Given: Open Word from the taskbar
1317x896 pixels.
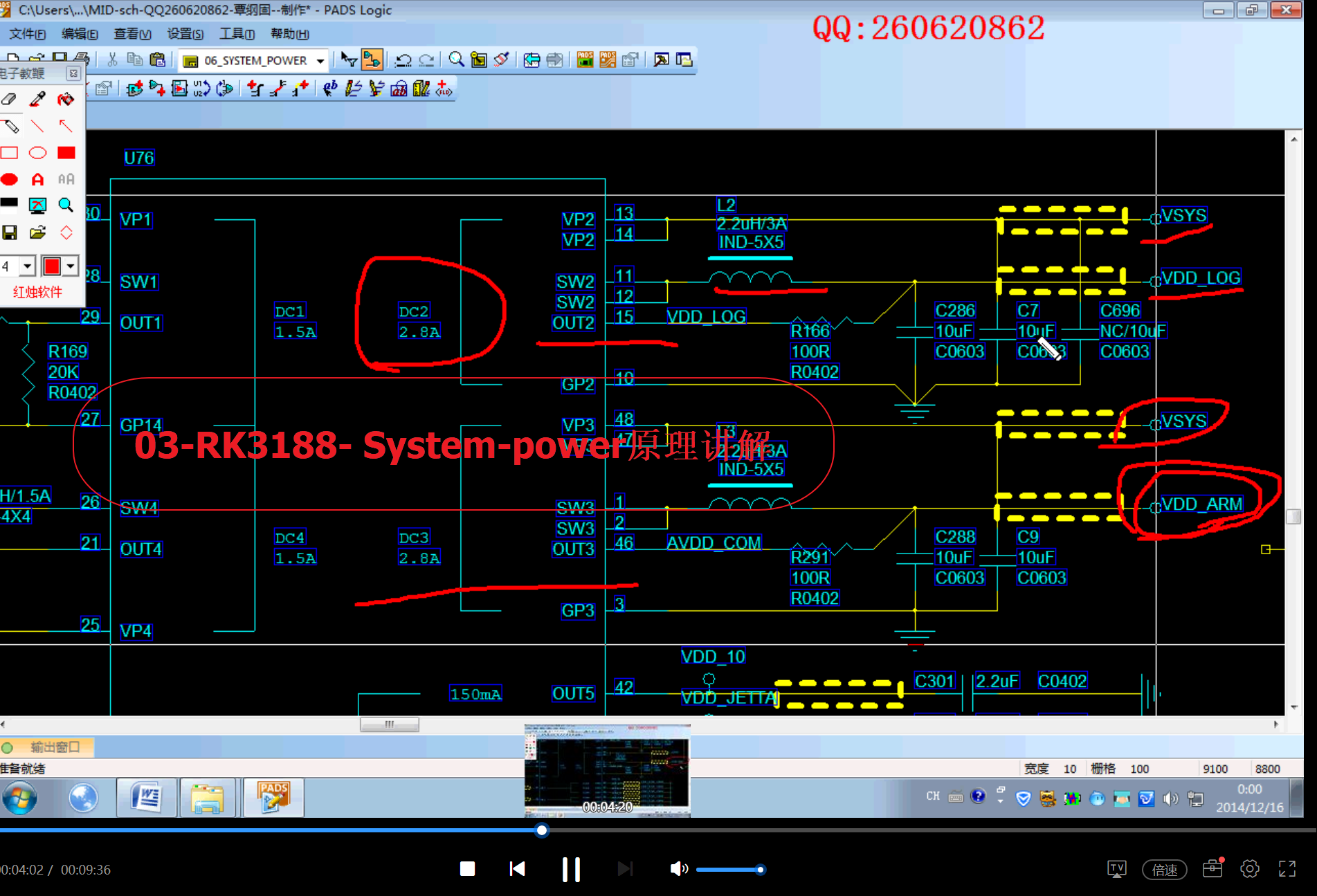Looking at the screenshot, I should 145,798.
